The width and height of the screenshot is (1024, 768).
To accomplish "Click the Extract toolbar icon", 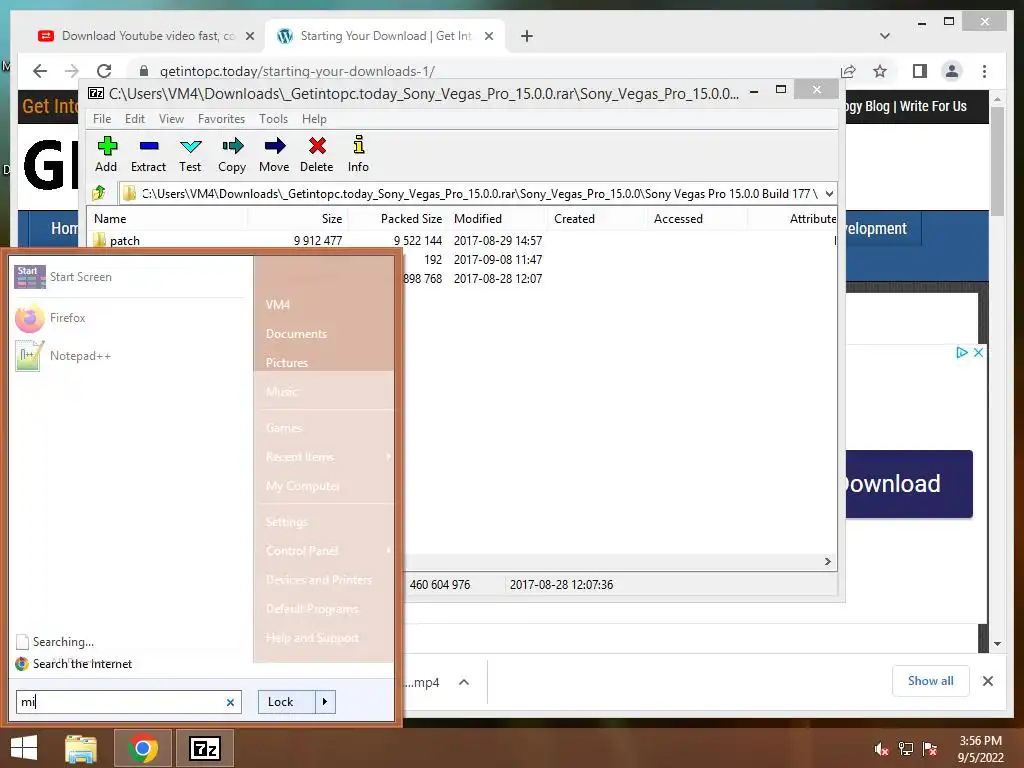I will [149, 154].
